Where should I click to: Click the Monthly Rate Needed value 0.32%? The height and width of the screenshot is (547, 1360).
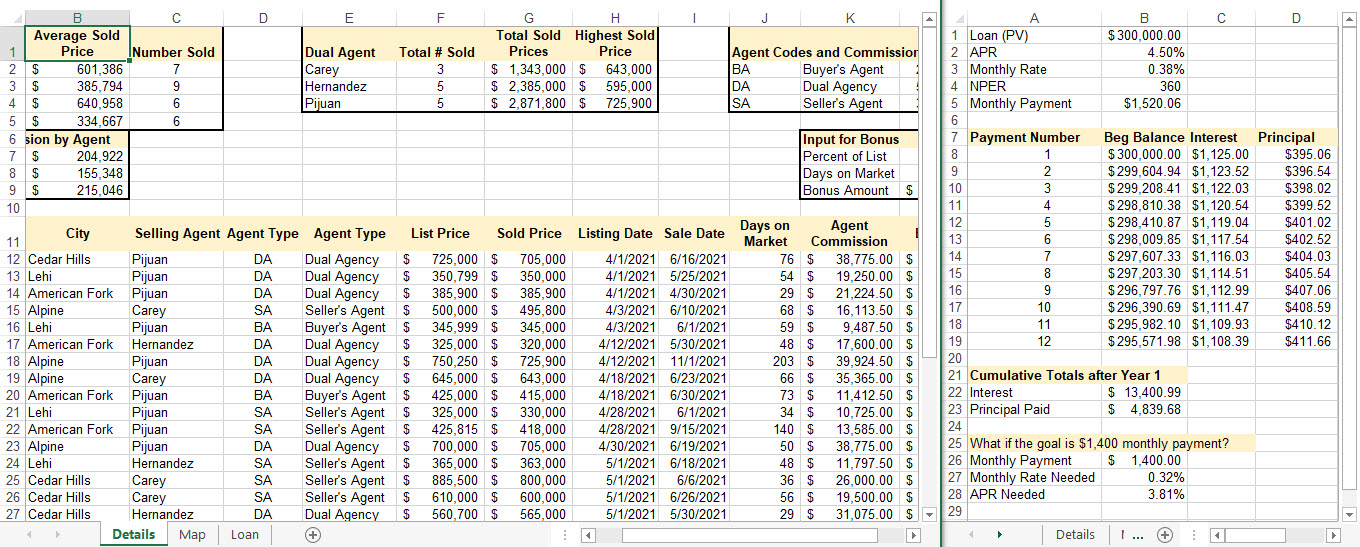coord(1144,477)
